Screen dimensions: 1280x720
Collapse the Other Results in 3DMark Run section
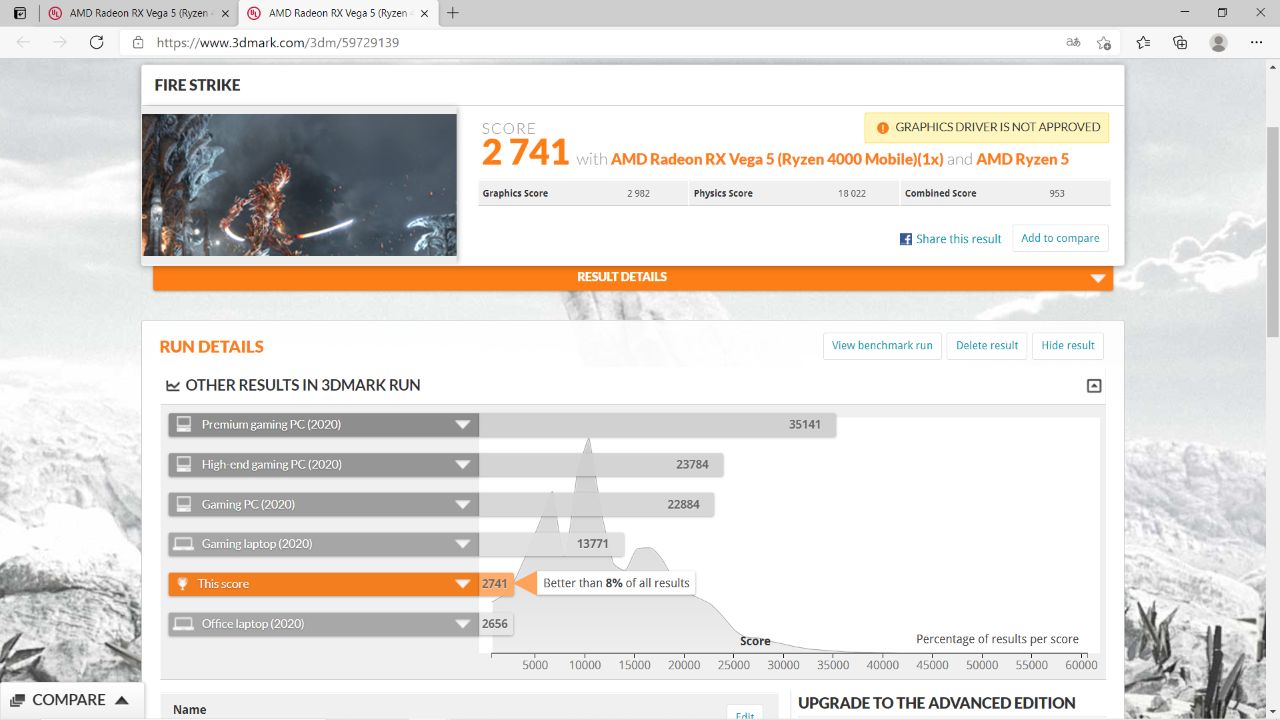coord(1094,386)
